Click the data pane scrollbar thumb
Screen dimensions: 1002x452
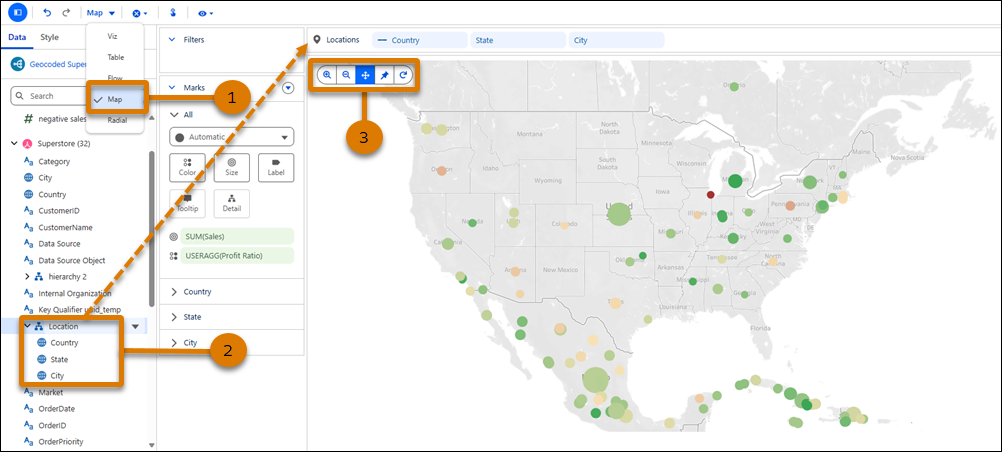pyautogui.click(x=151, y=229)
